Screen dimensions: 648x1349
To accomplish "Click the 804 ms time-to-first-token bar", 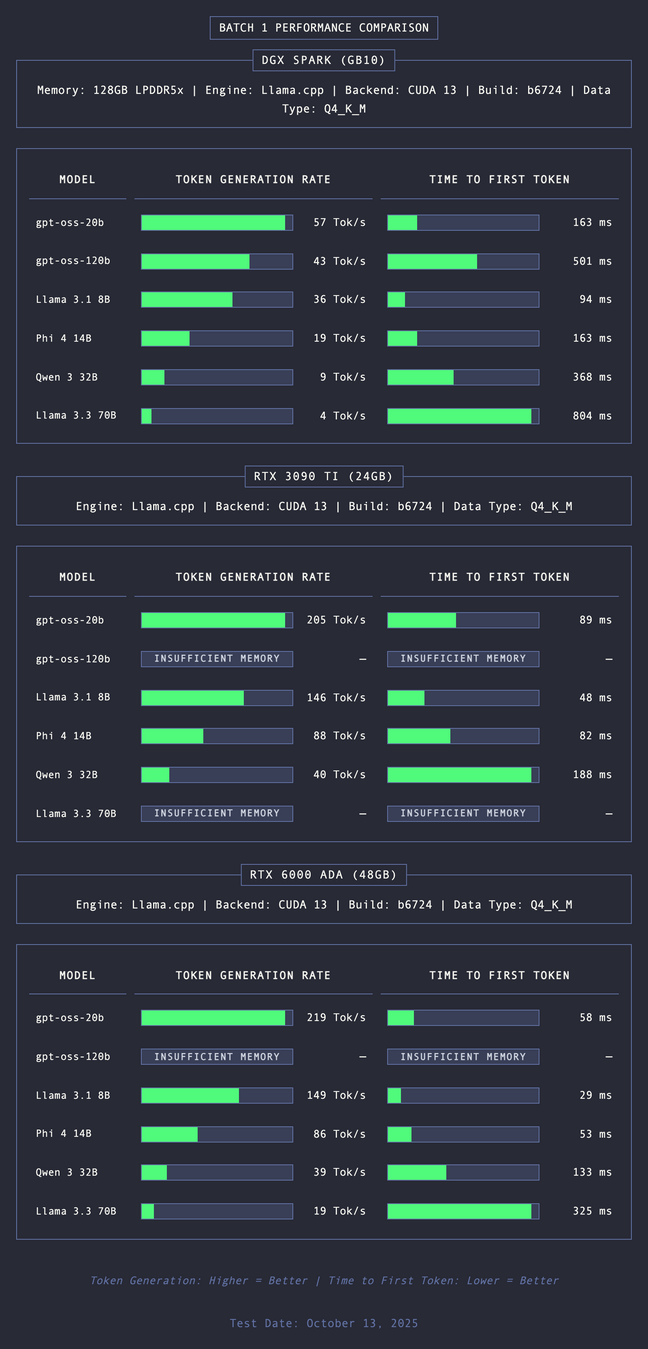I will (x=463, y=416).
